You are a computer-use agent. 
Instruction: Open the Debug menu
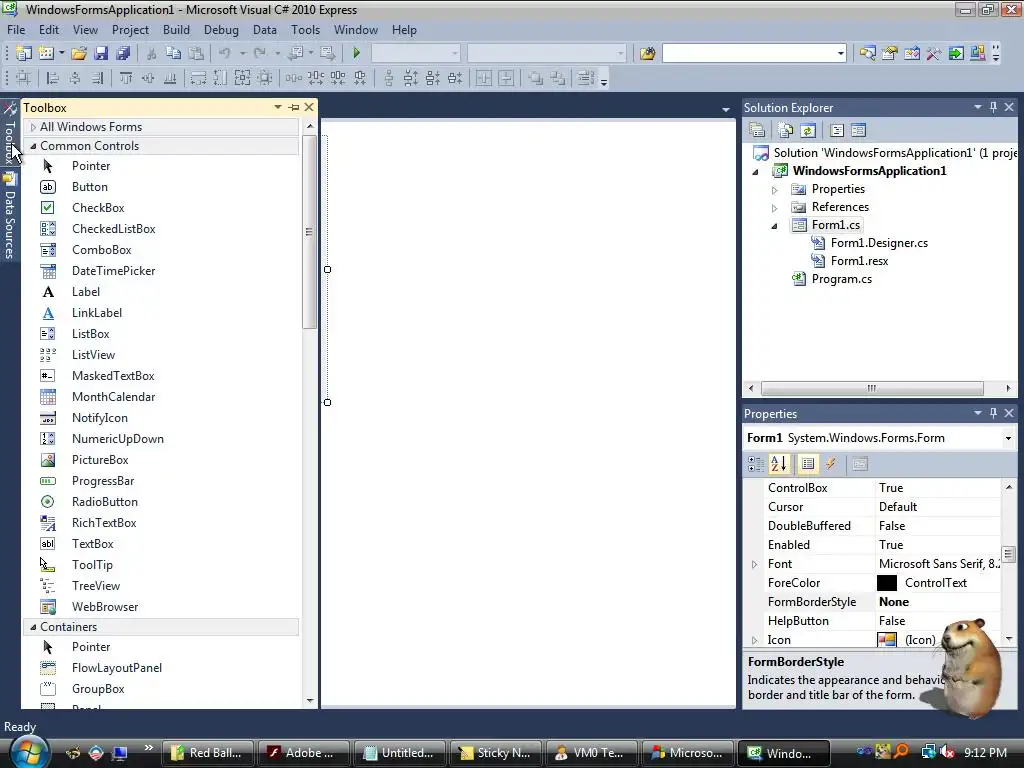tap(221, 30)
